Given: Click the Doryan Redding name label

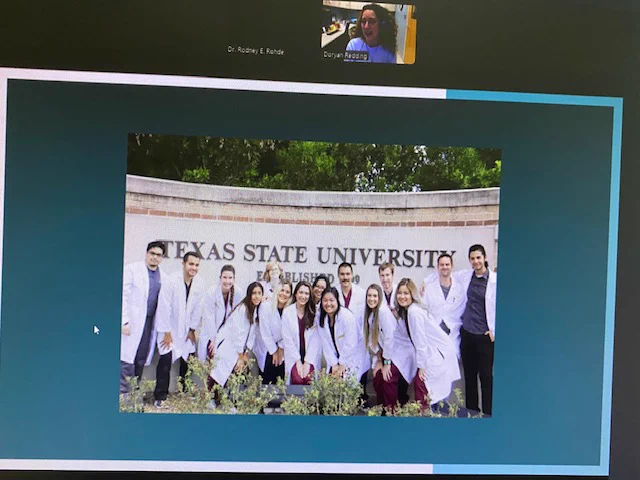Looking at the screenshot, I should [345, 55].
